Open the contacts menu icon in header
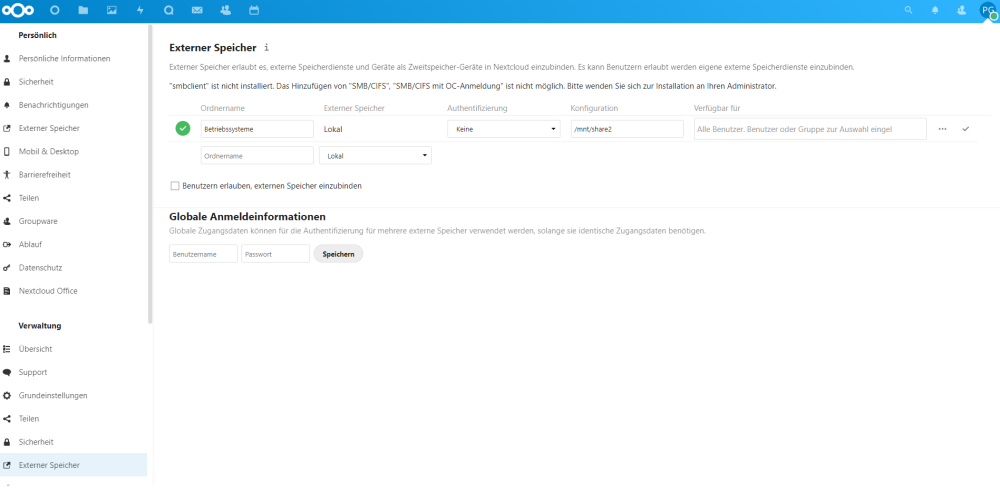The width and height of the screenshot is (1000, 488). pyautogui.click(x=962, y=10)
